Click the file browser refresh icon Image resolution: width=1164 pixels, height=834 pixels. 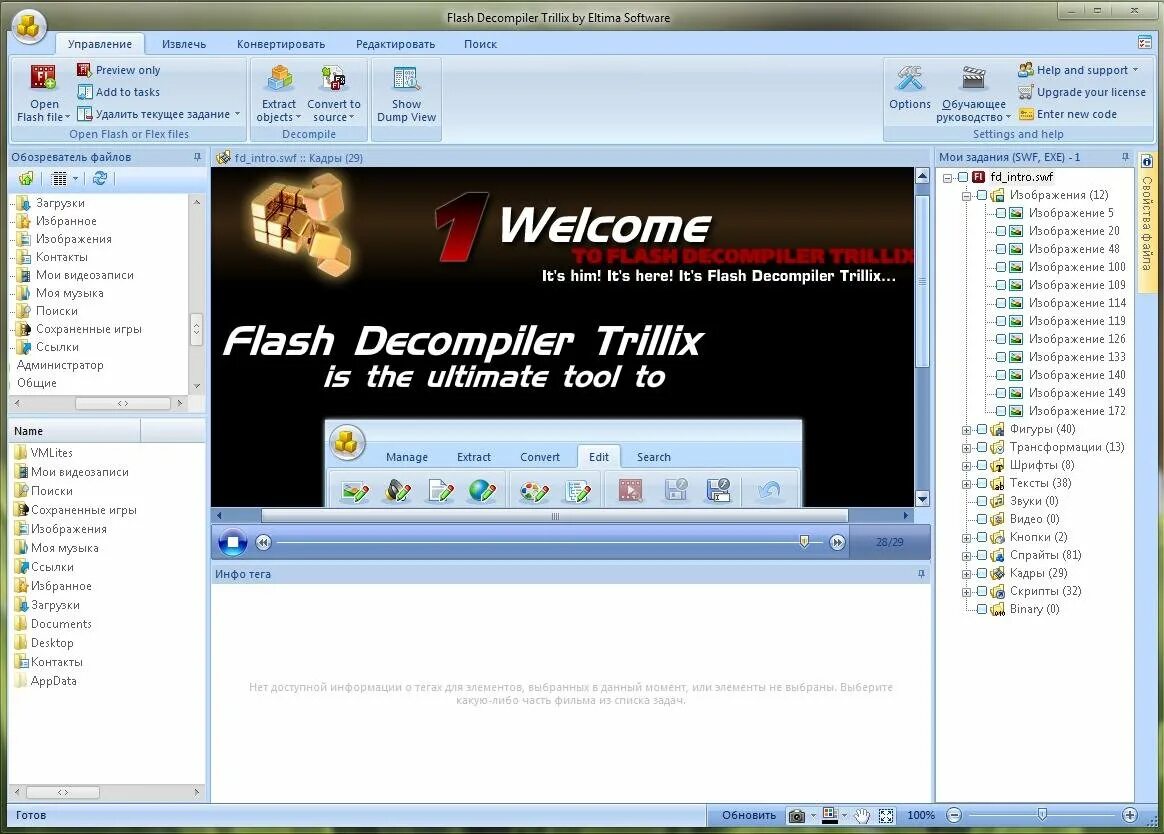(x=99, y=178)
